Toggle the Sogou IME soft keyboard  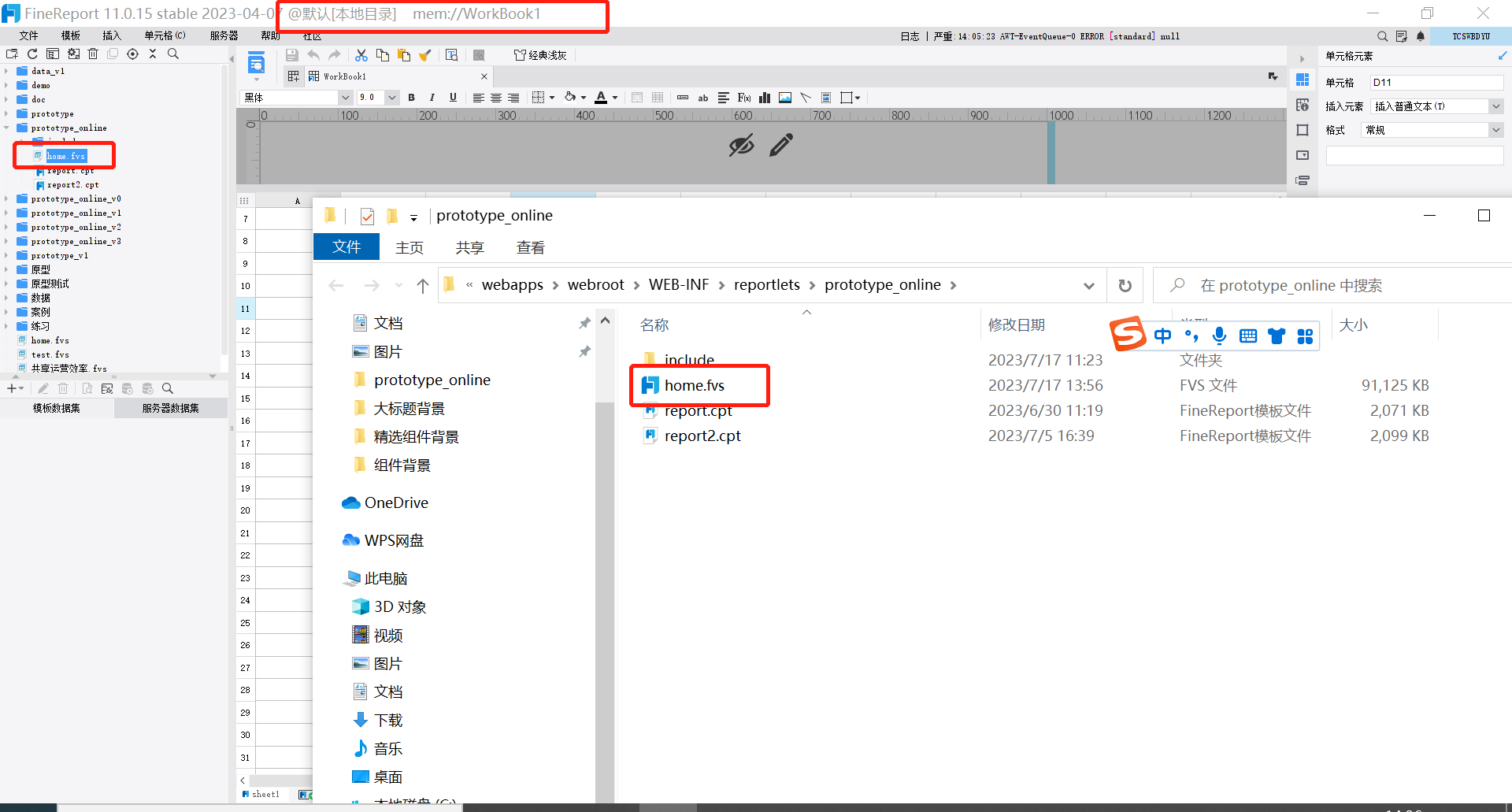coord(1248,336)
